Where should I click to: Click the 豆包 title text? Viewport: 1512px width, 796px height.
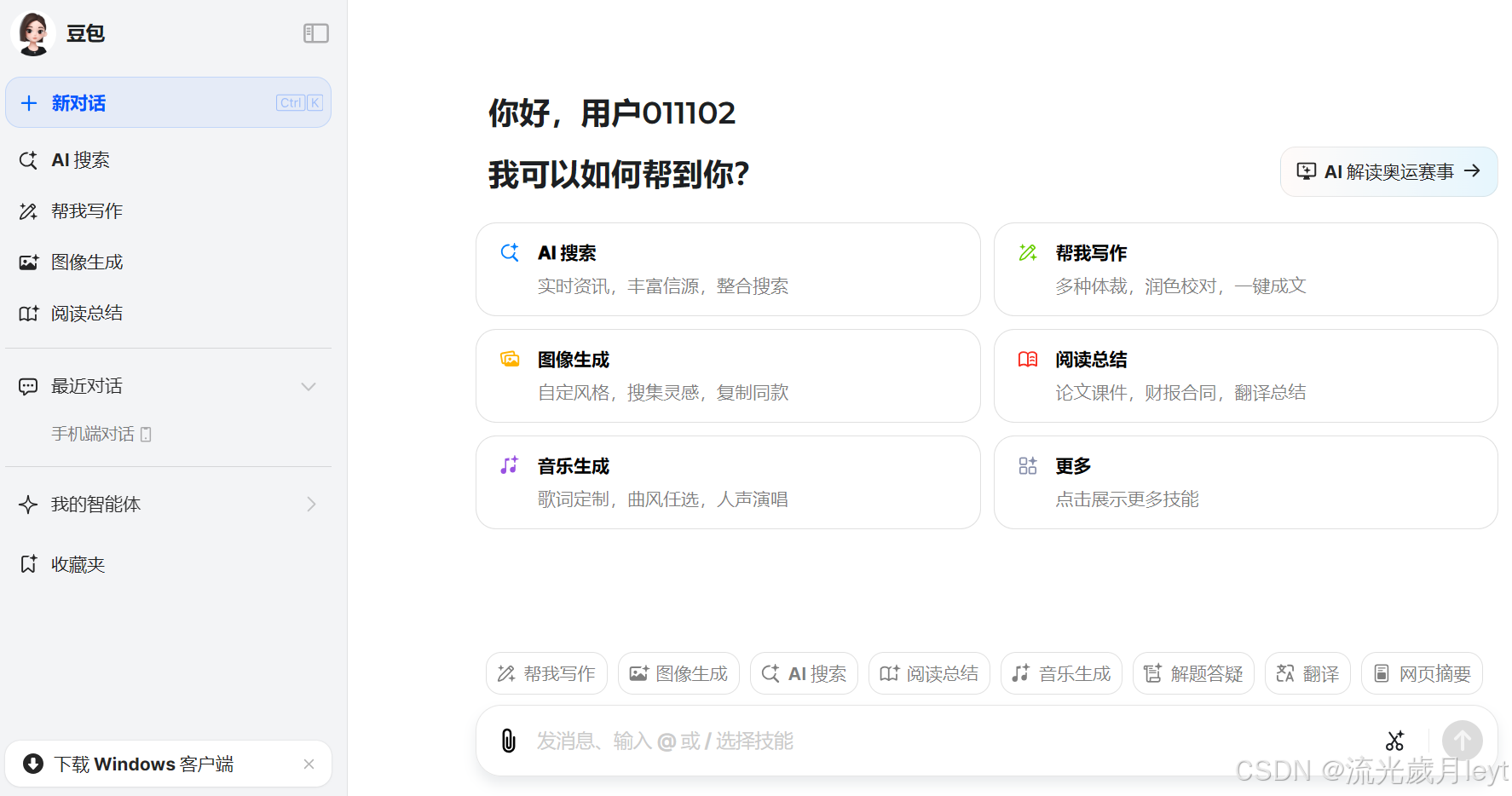(85, 33)
